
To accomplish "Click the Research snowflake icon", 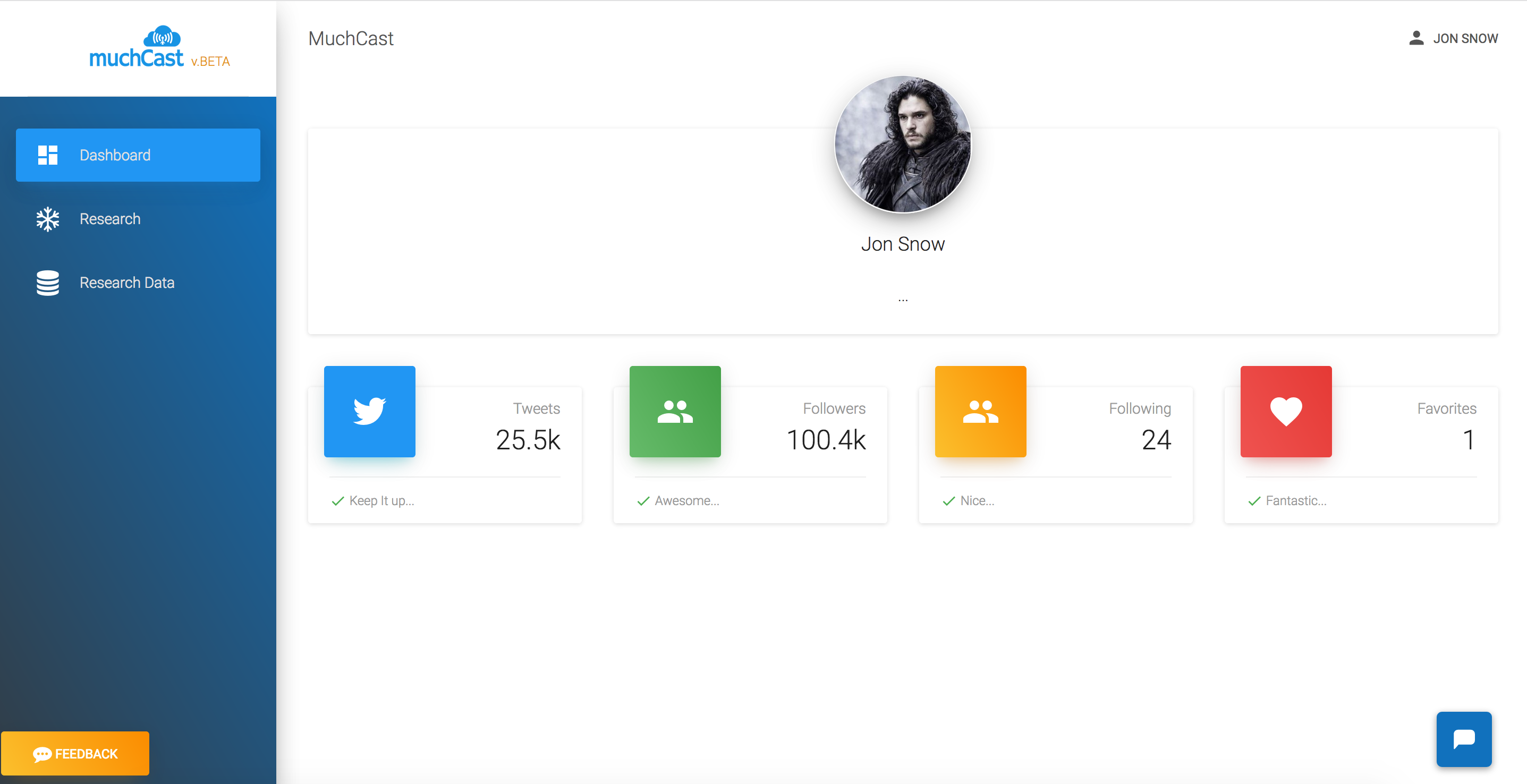I will [x=47, y=219].
